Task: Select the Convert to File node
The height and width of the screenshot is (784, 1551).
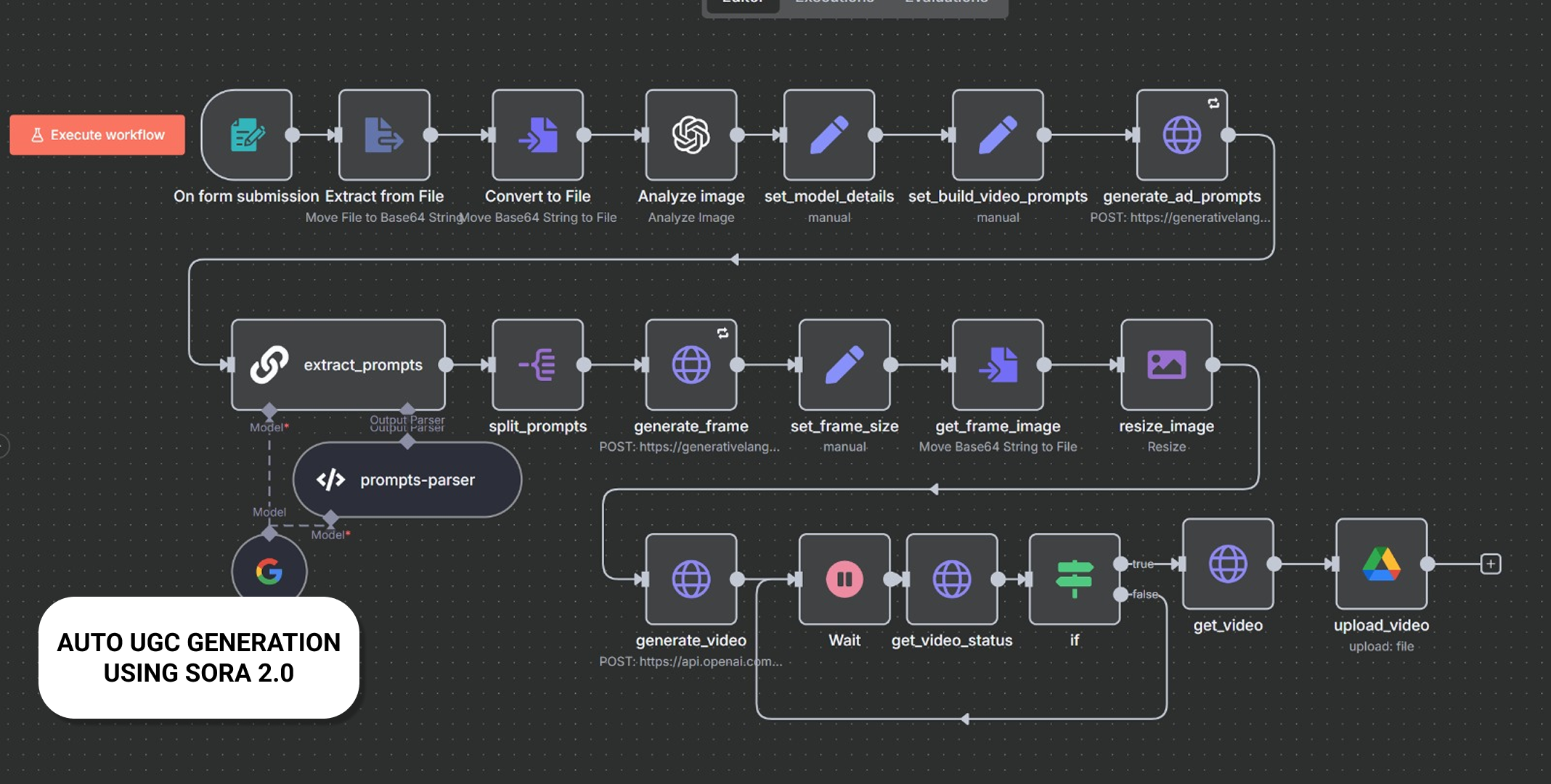Action: click(537, 135)
